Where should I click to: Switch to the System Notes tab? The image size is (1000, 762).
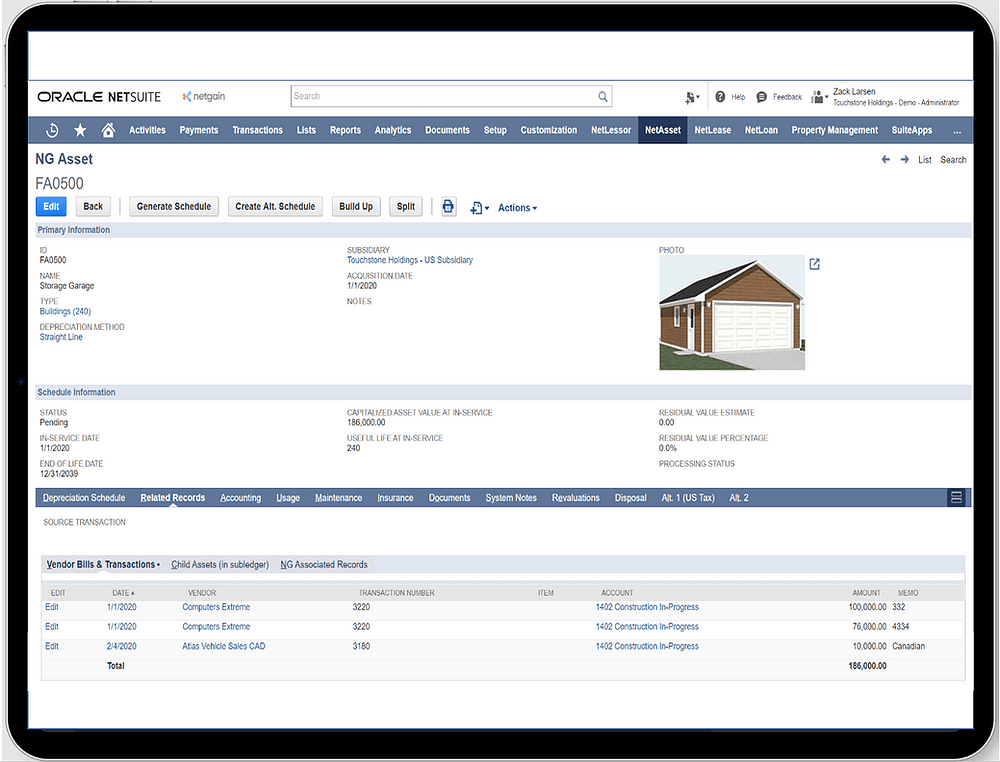[x=511, y=498]
